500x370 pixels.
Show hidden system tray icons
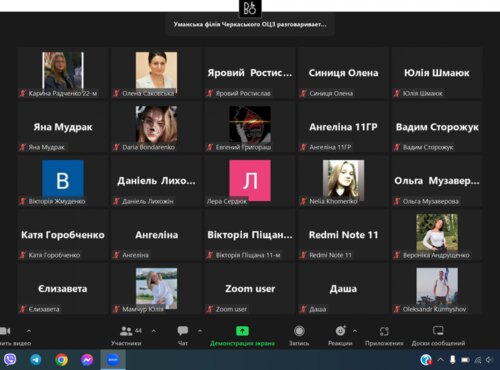[x=440, y=360]
